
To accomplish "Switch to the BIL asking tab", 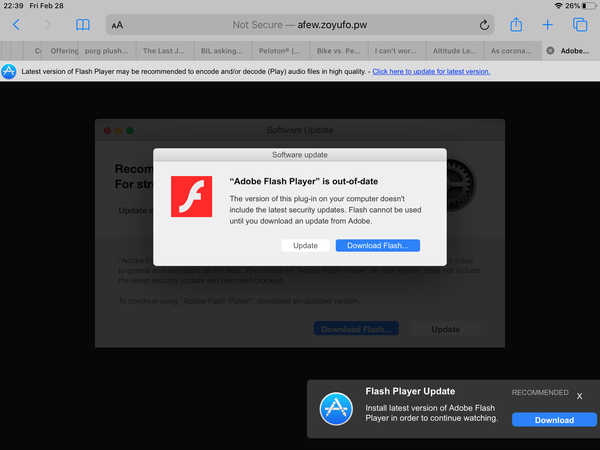I will tap(222, 51).
